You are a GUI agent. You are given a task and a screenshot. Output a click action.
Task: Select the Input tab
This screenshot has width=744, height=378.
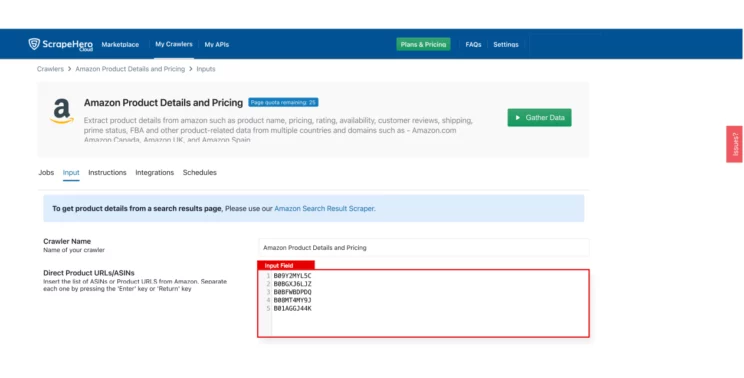point(71,173)
